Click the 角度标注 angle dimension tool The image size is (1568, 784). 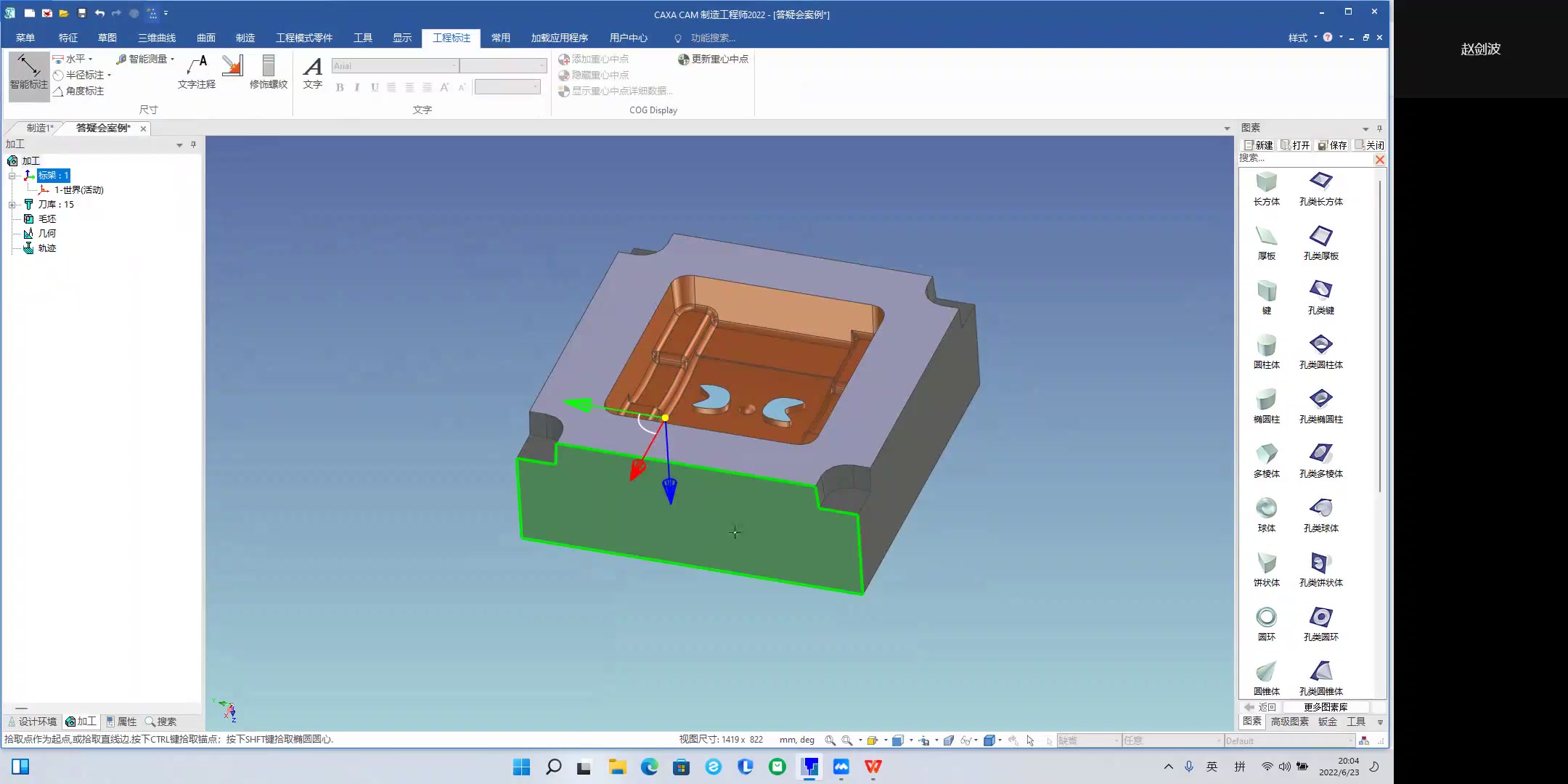[78, 91]
